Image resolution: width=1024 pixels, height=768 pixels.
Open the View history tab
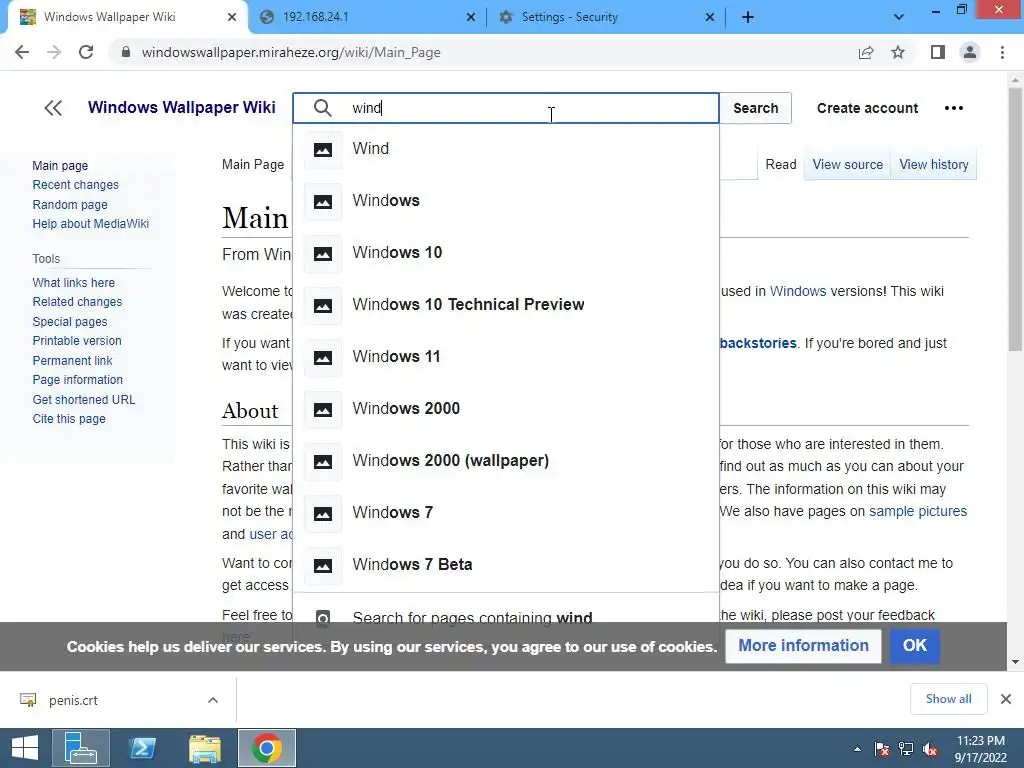(x=933, y=165)
